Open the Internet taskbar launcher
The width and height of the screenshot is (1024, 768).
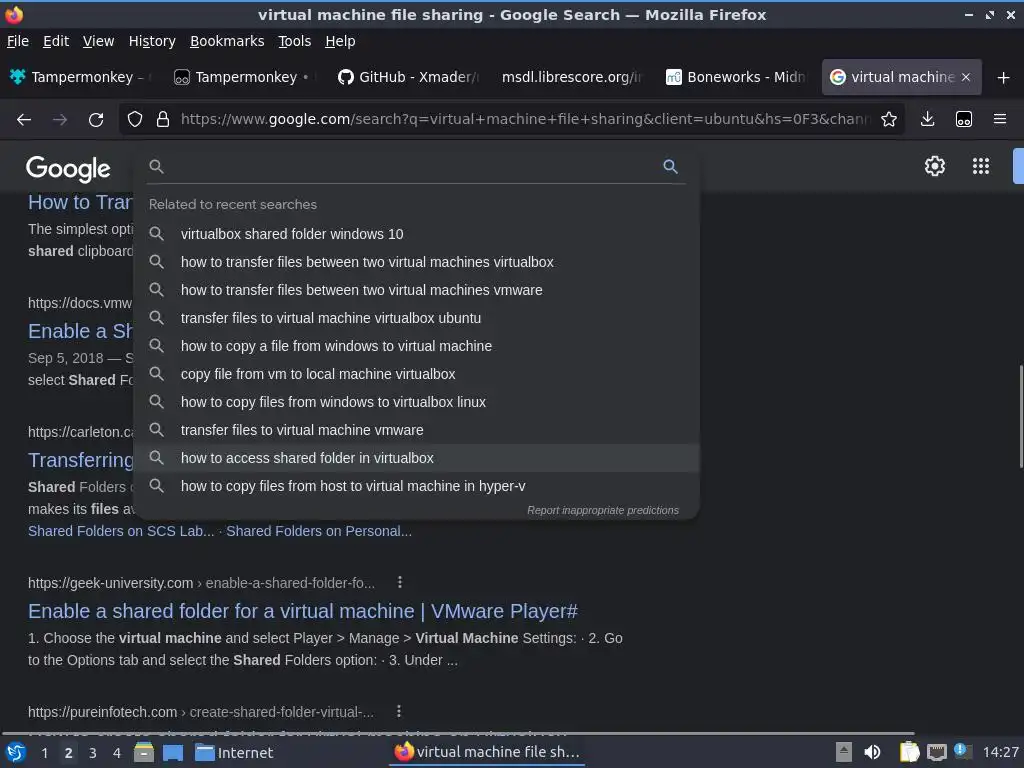(234, 752)
